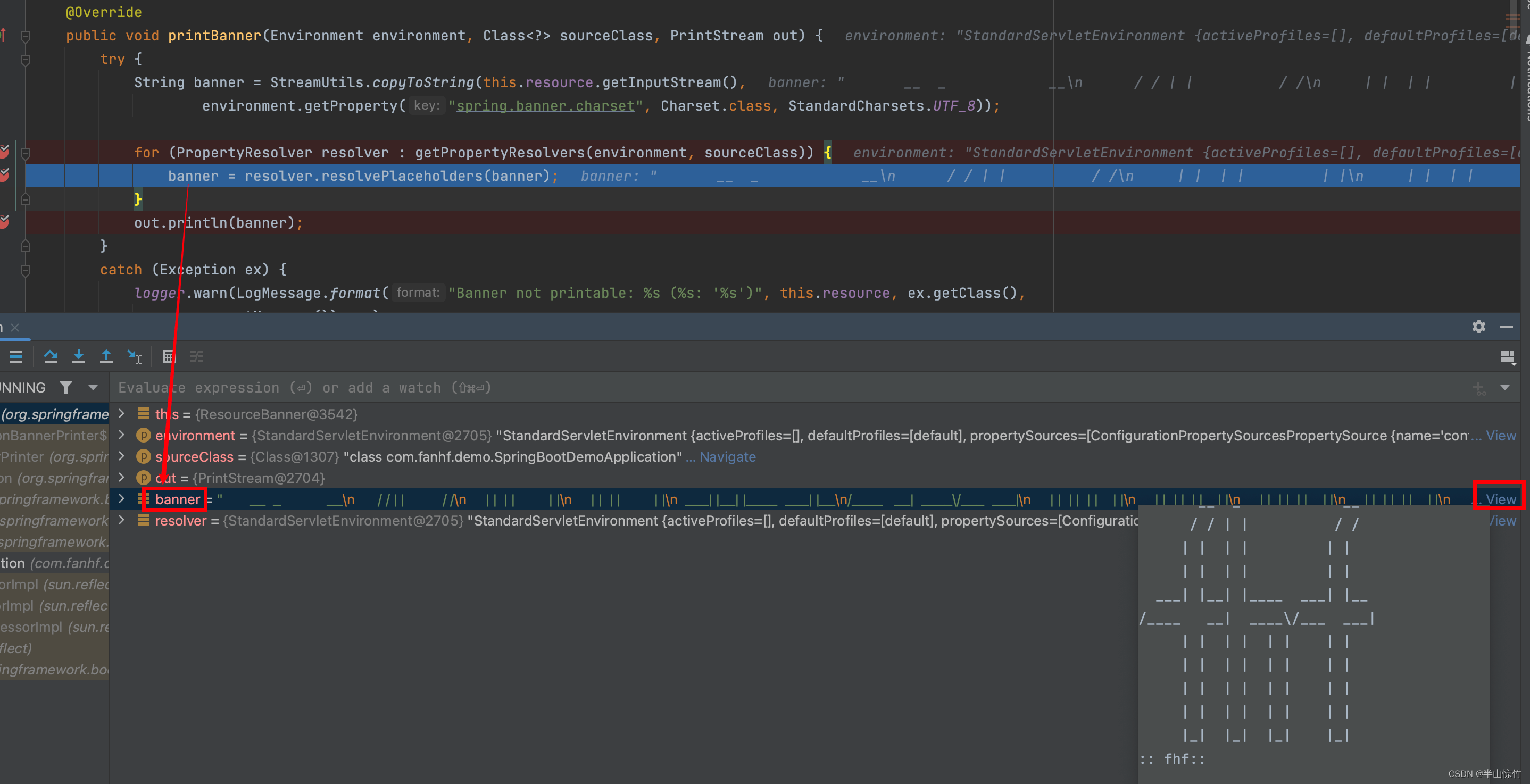Open the debug panel settings gear
1530x784 pixels.
click(x=1479, y=327)
